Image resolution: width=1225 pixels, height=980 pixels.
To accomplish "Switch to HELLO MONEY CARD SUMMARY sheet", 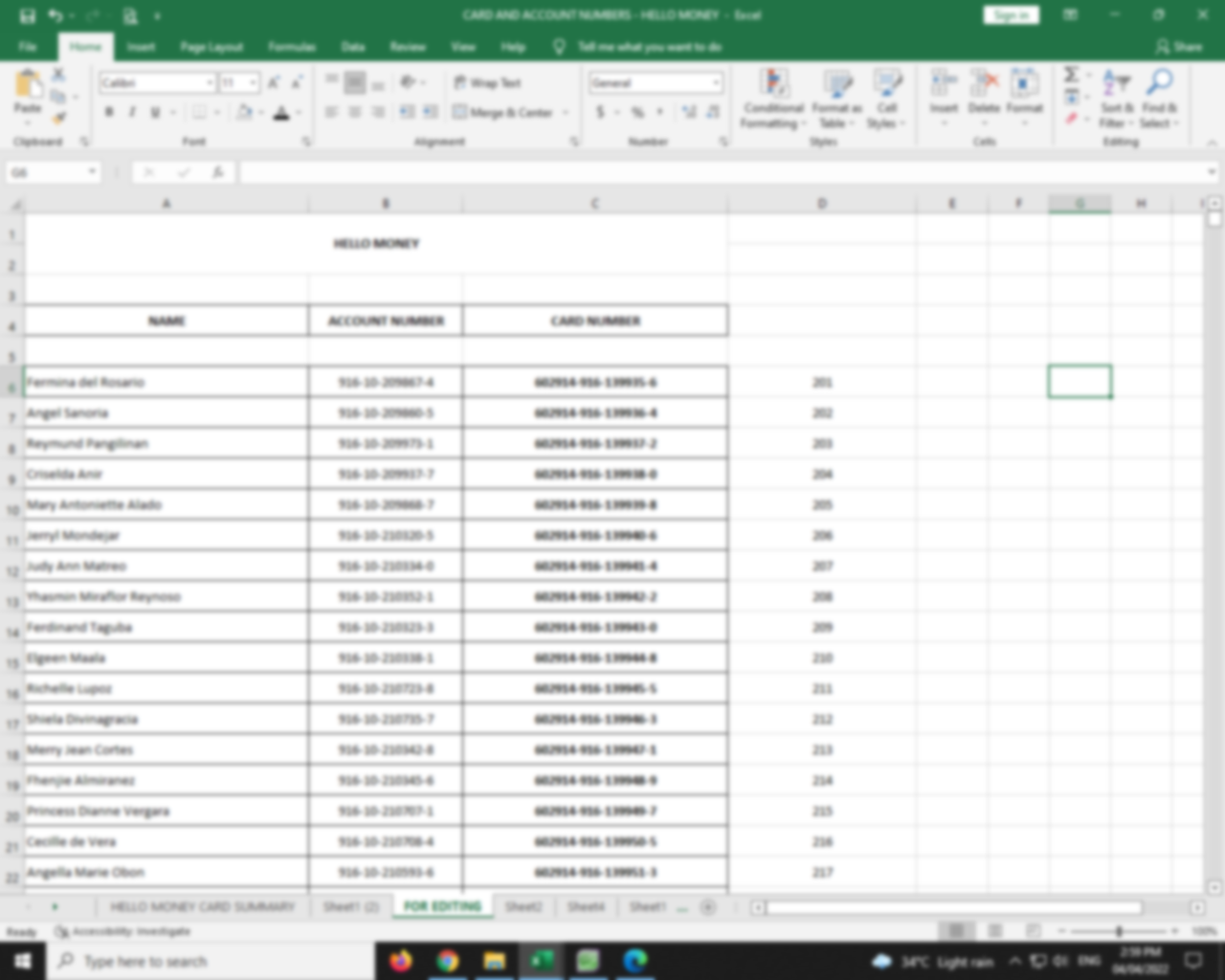I will click(202, 906).
